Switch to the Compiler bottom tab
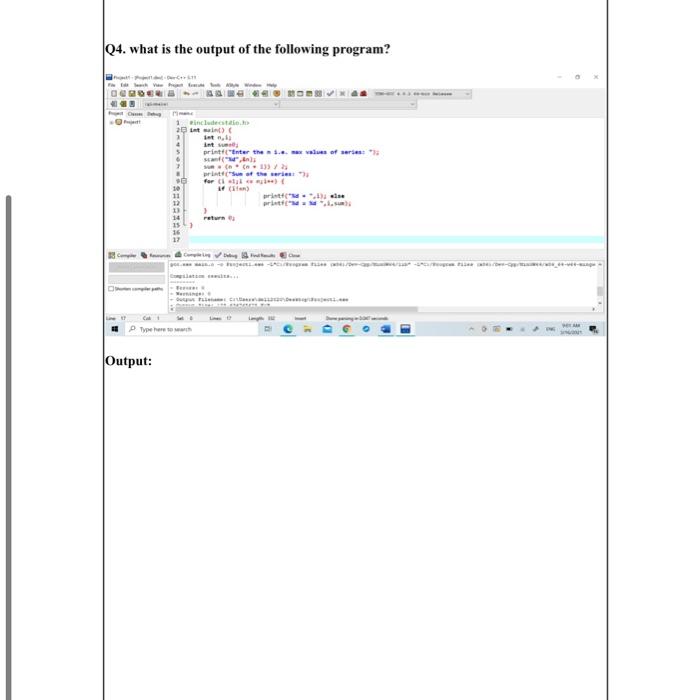The image size is (699, 700). [123, 255]
